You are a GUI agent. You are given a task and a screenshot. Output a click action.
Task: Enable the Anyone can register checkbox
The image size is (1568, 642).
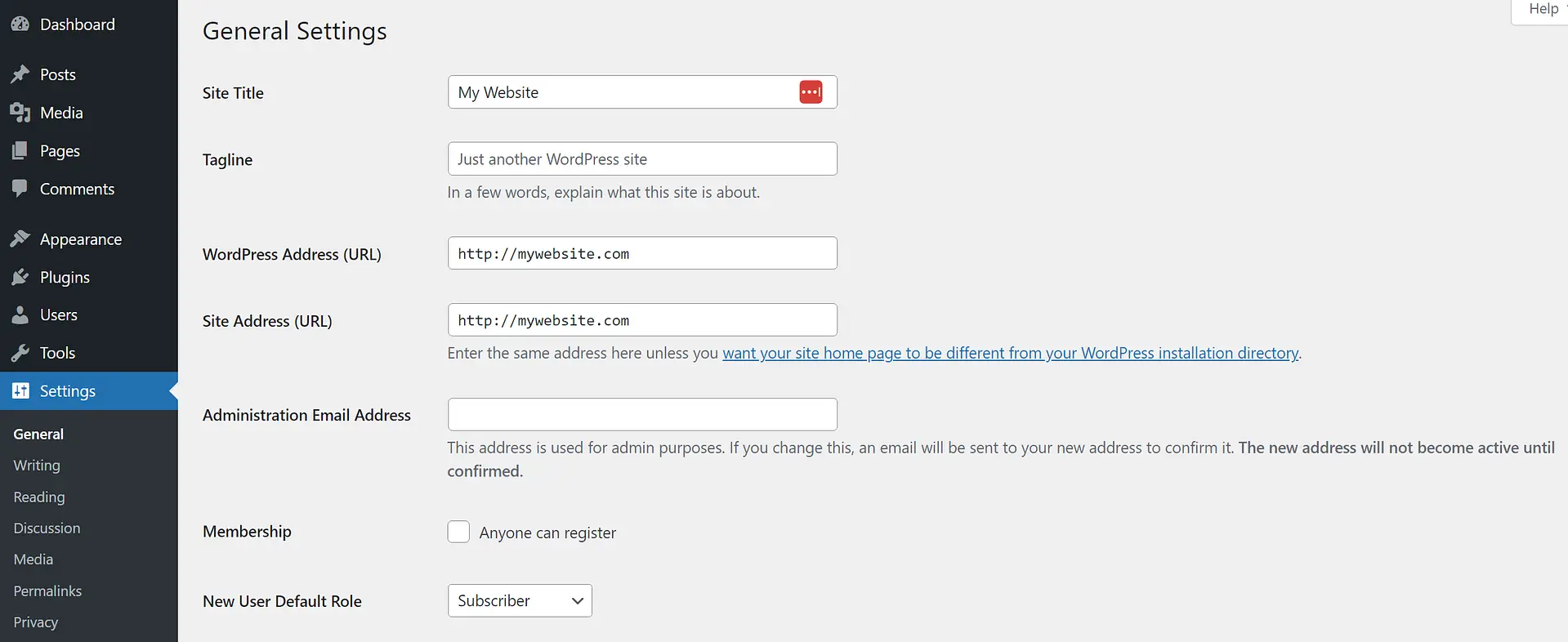click(458, 532)
